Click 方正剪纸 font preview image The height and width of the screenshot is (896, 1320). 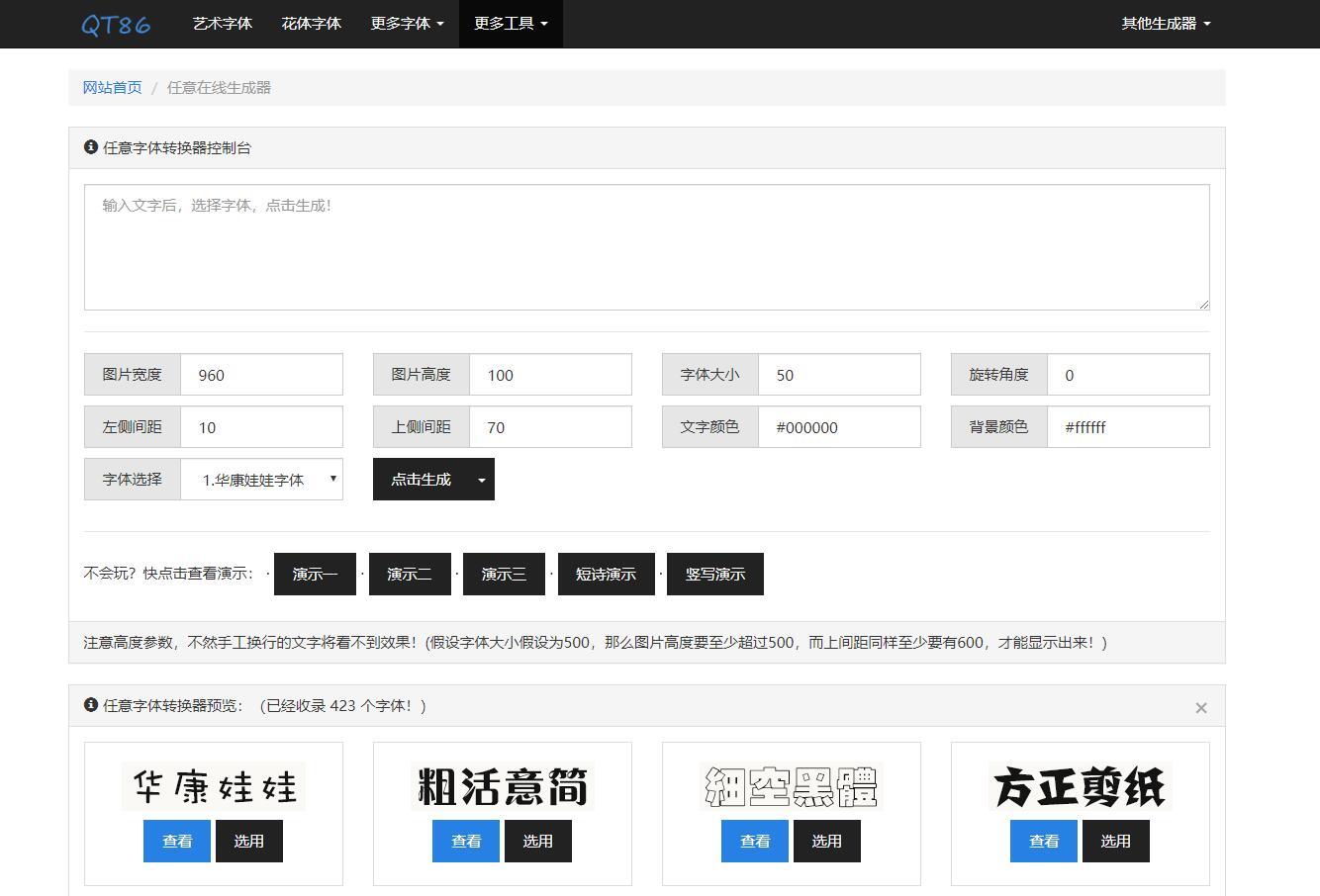click(x=1081, y=787)
